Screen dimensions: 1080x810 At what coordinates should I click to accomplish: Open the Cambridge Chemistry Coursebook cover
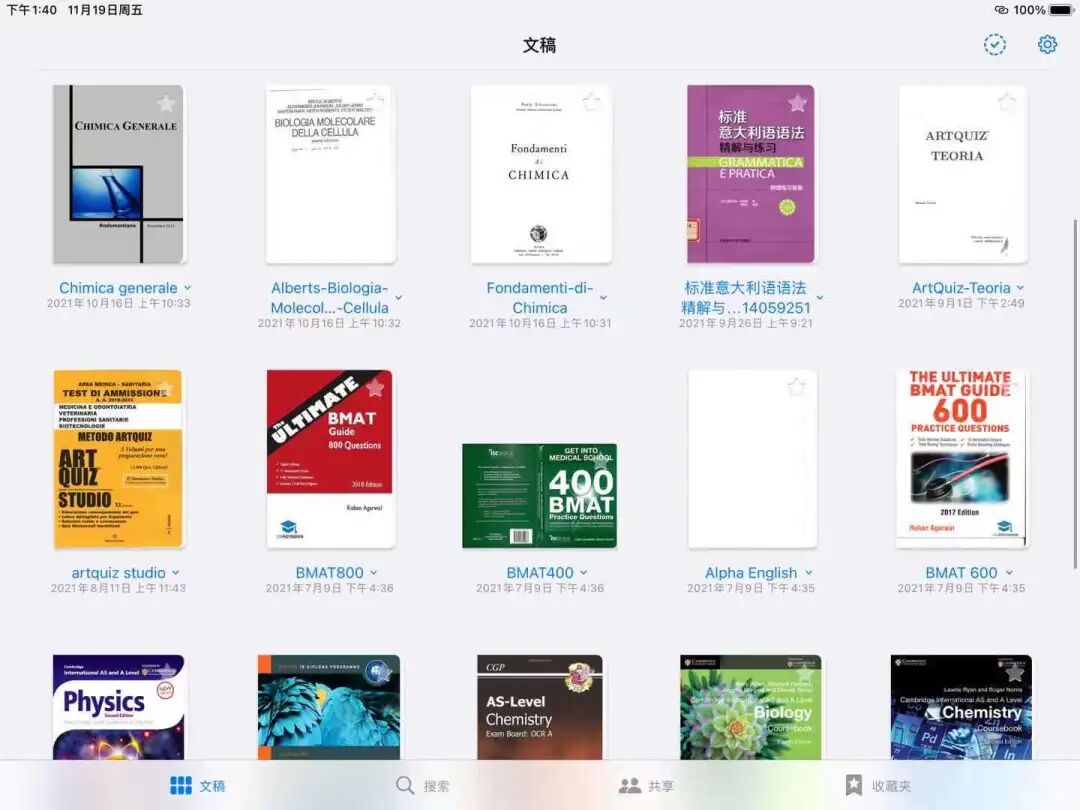pyautogui.click(x=961, y=707)
